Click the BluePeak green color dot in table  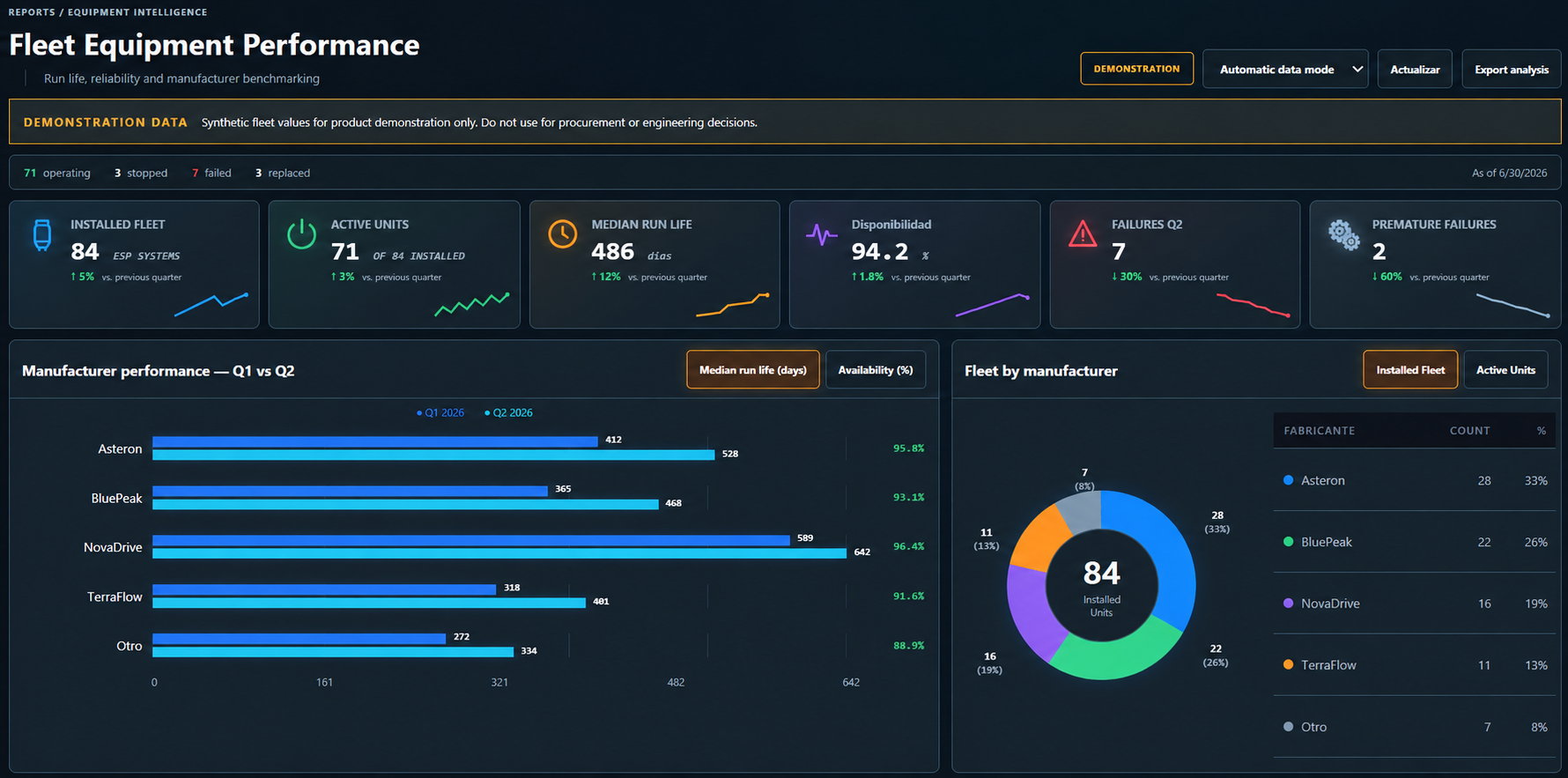tap(1288, 542)
